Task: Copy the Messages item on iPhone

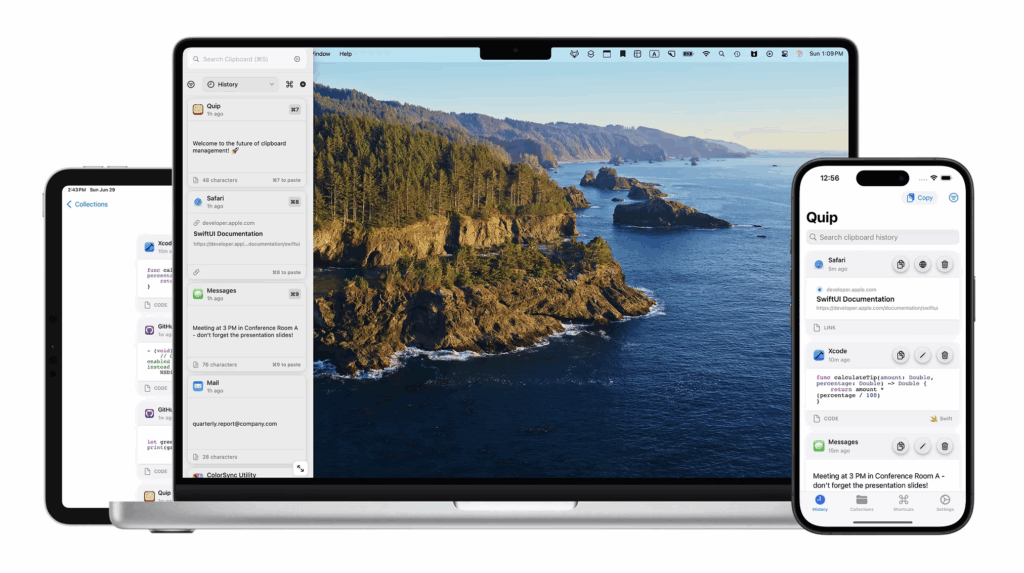Action: [900, 446]
